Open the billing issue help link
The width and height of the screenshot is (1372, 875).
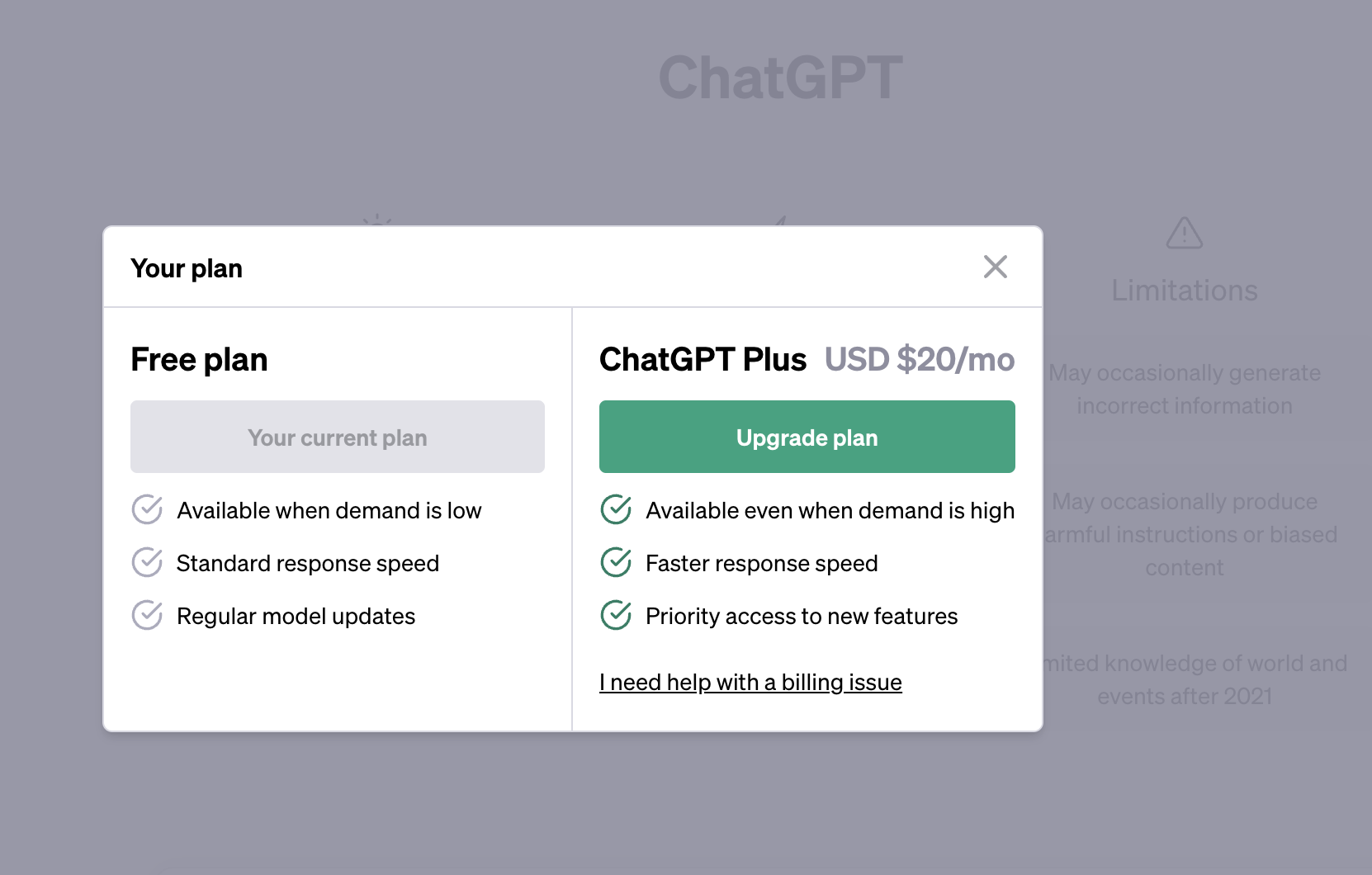point(750,683)
